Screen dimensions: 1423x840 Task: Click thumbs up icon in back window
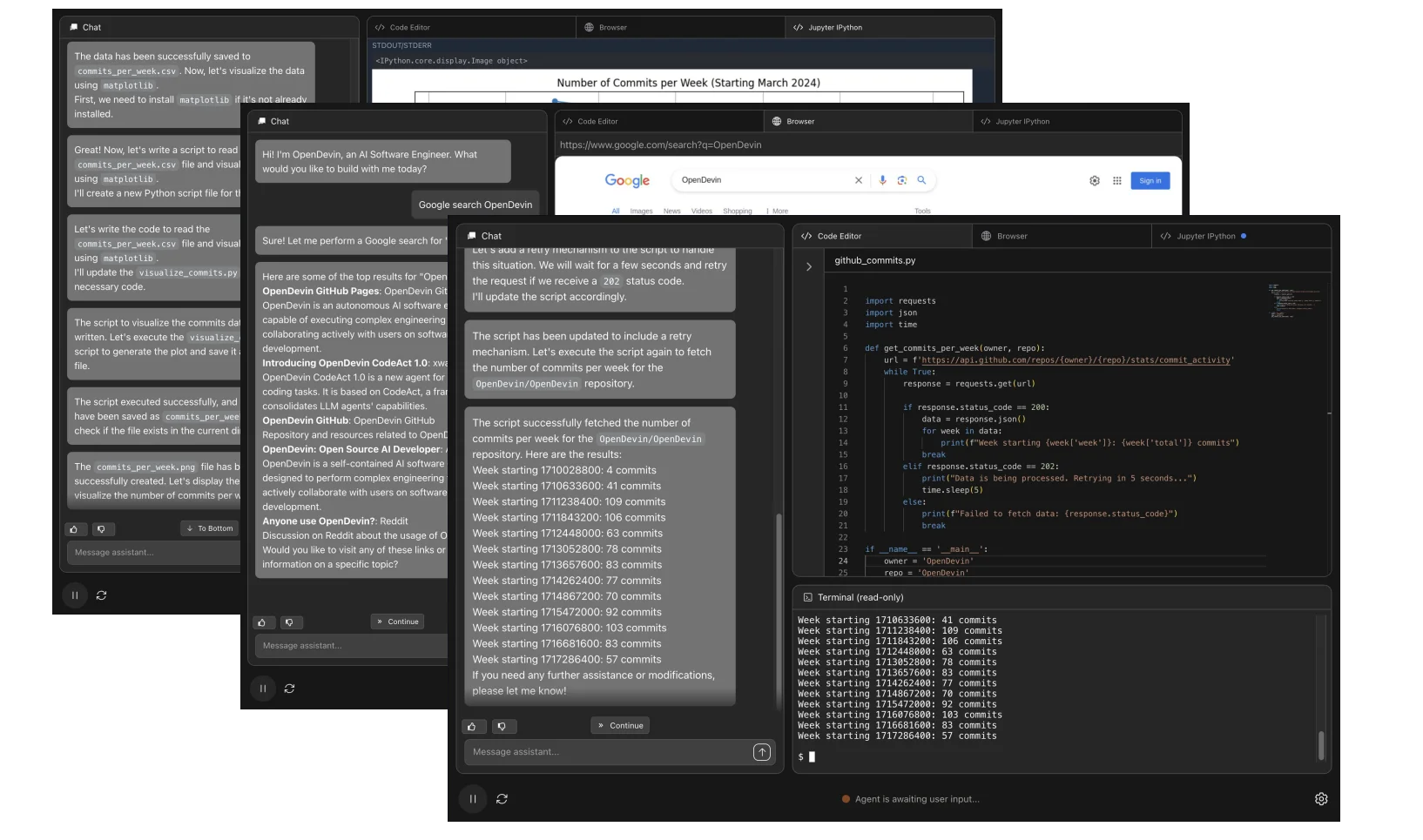[74, 529]
